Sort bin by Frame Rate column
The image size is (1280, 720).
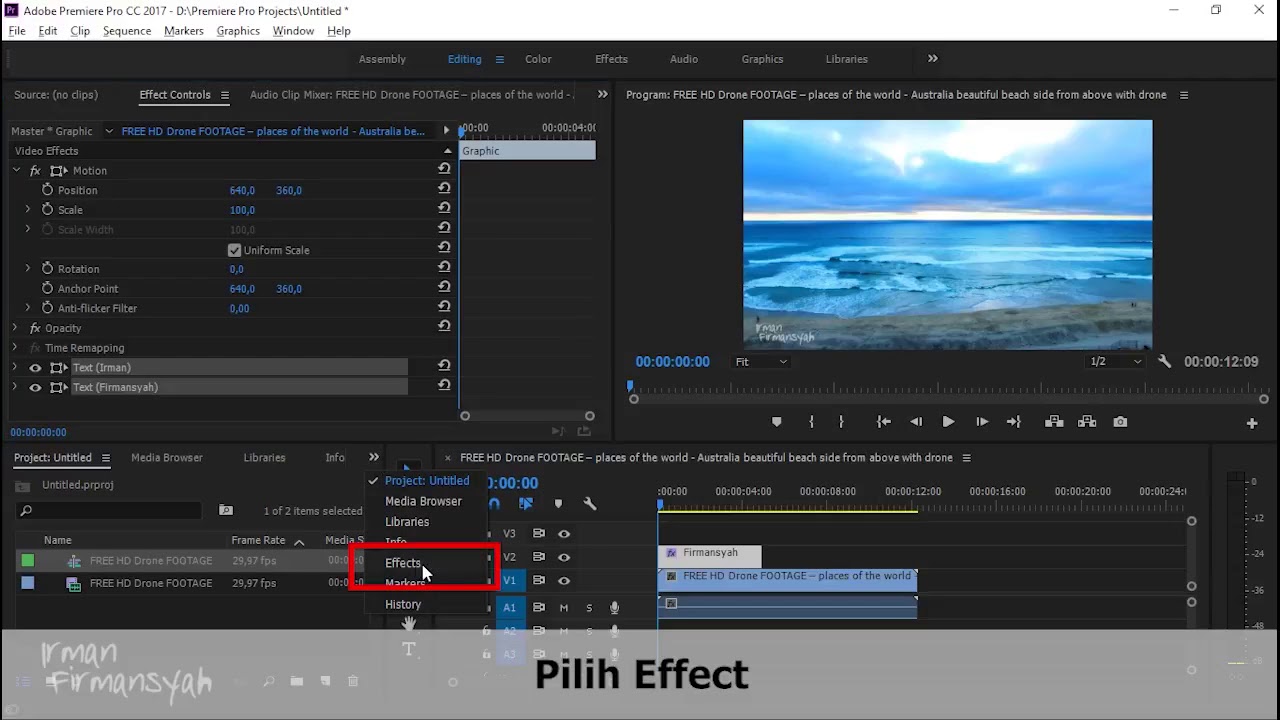pyautogui.click(x=258, y=541)
